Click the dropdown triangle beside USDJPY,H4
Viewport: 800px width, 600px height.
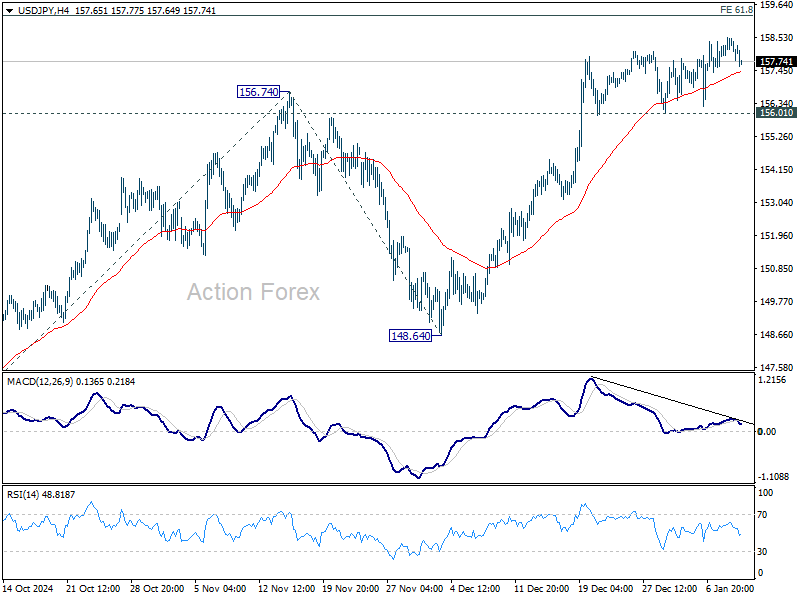coord(10,11)
